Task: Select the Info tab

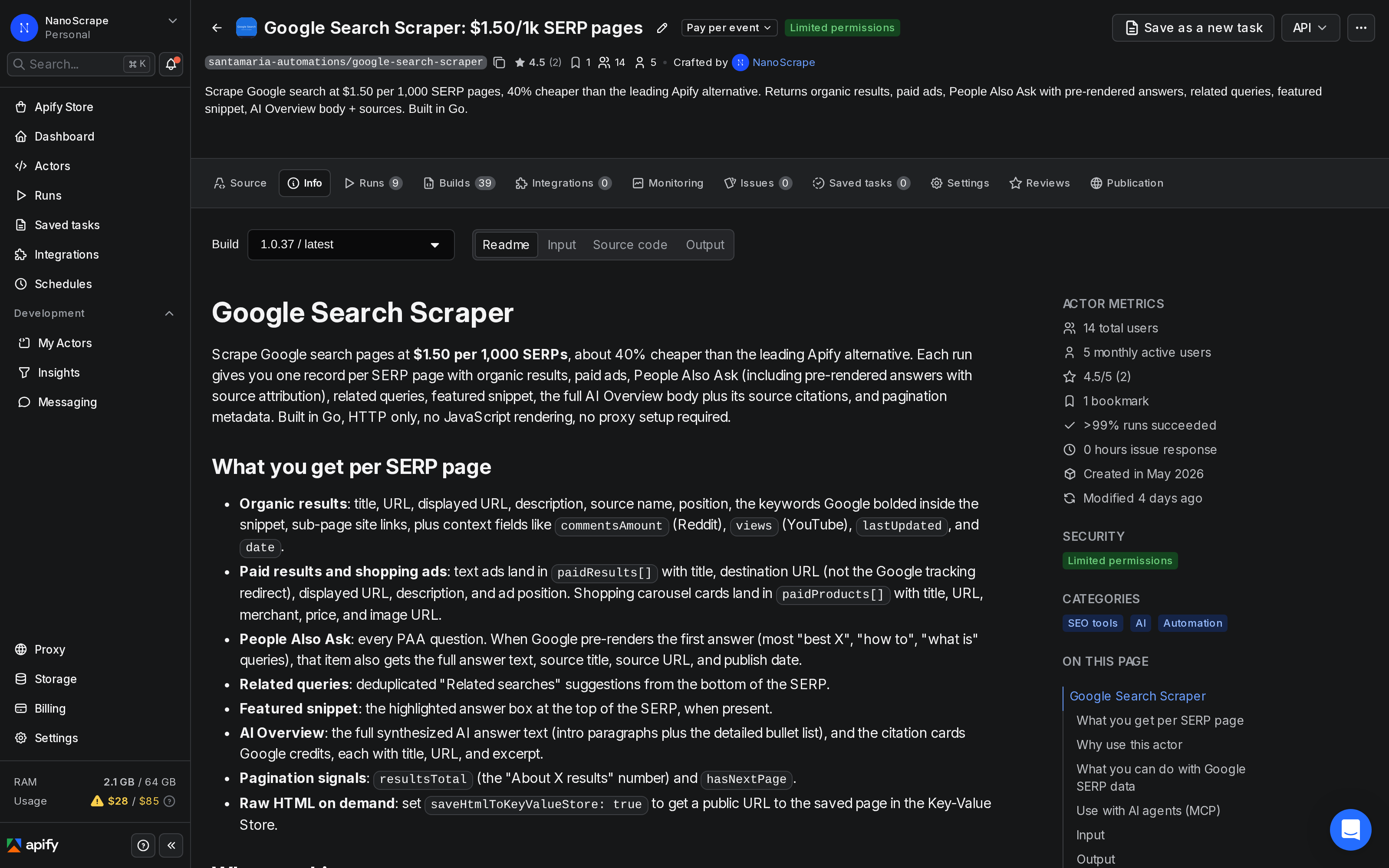Action: [304, 183]
